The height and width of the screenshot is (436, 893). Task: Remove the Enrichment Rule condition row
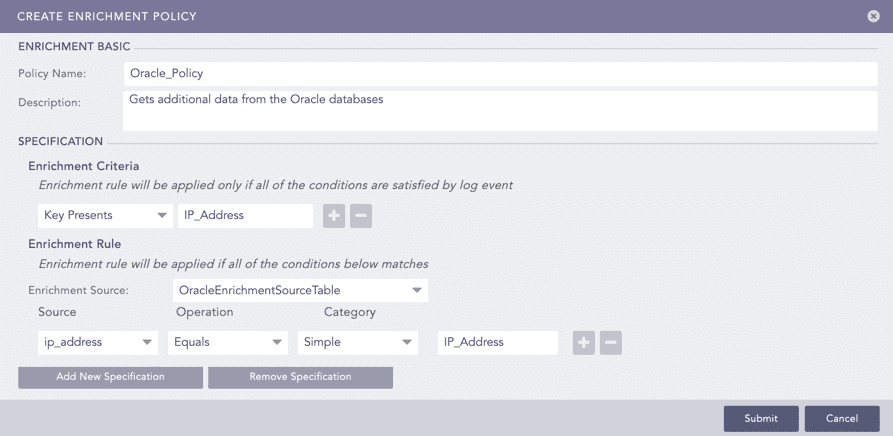point(611,342)
